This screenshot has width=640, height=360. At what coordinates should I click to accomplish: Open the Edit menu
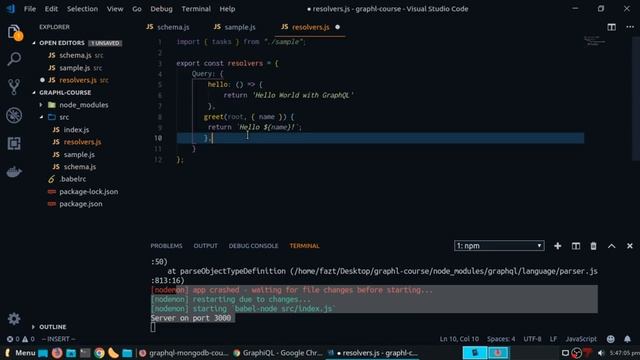point(51,9)
